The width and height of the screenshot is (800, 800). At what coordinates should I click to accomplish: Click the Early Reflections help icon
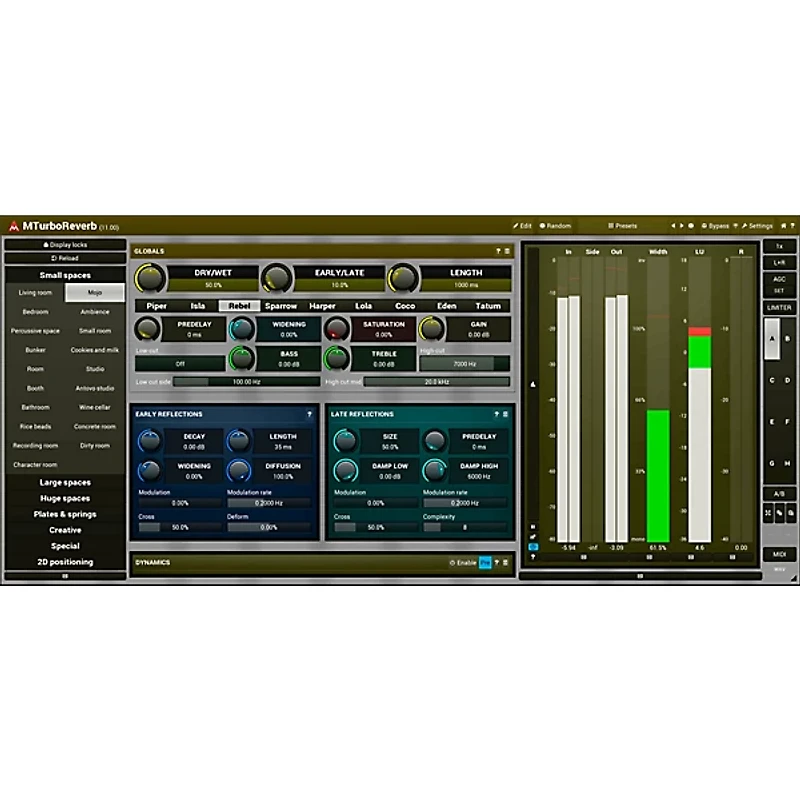[x=309, y=414]
